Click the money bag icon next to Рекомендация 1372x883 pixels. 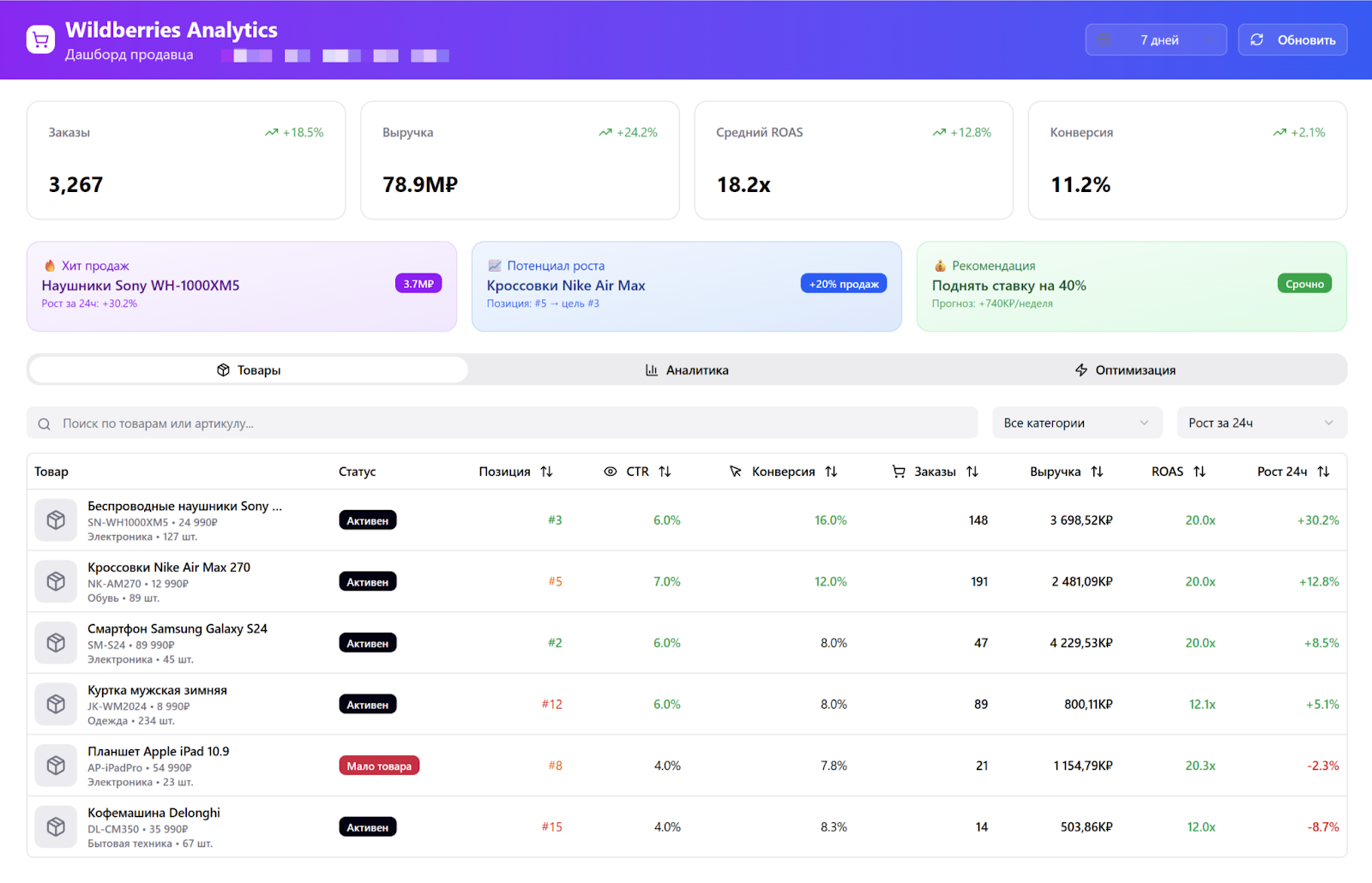pyautogui.click(x=940, y=266)
